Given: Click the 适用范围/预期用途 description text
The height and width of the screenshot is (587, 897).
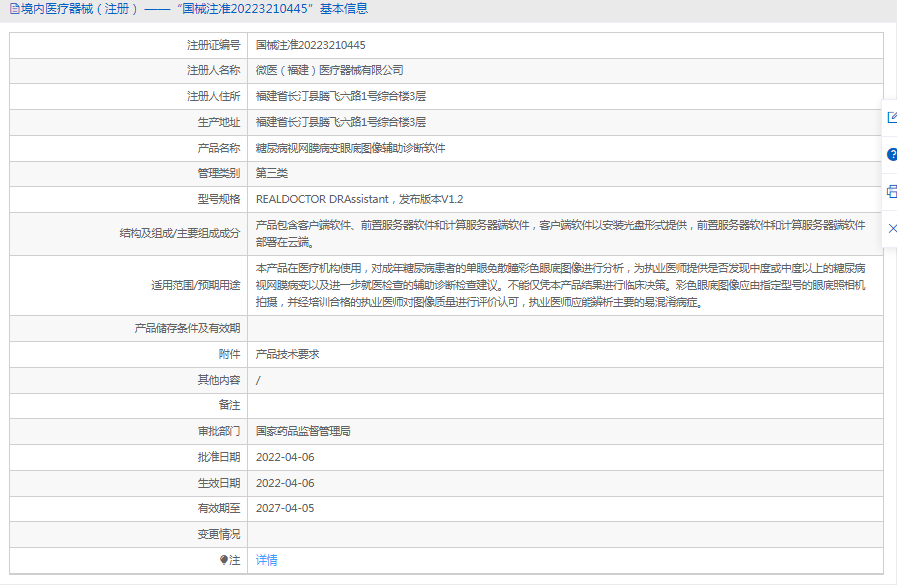Looking at the screenshot, I should pyautogui.click(x=560, y=285).
